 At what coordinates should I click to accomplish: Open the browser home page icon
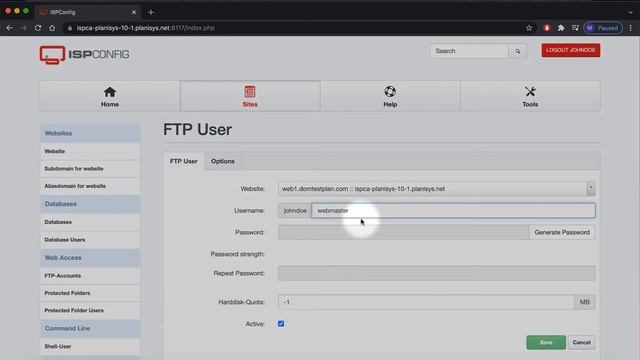click(x=52, y=28)
